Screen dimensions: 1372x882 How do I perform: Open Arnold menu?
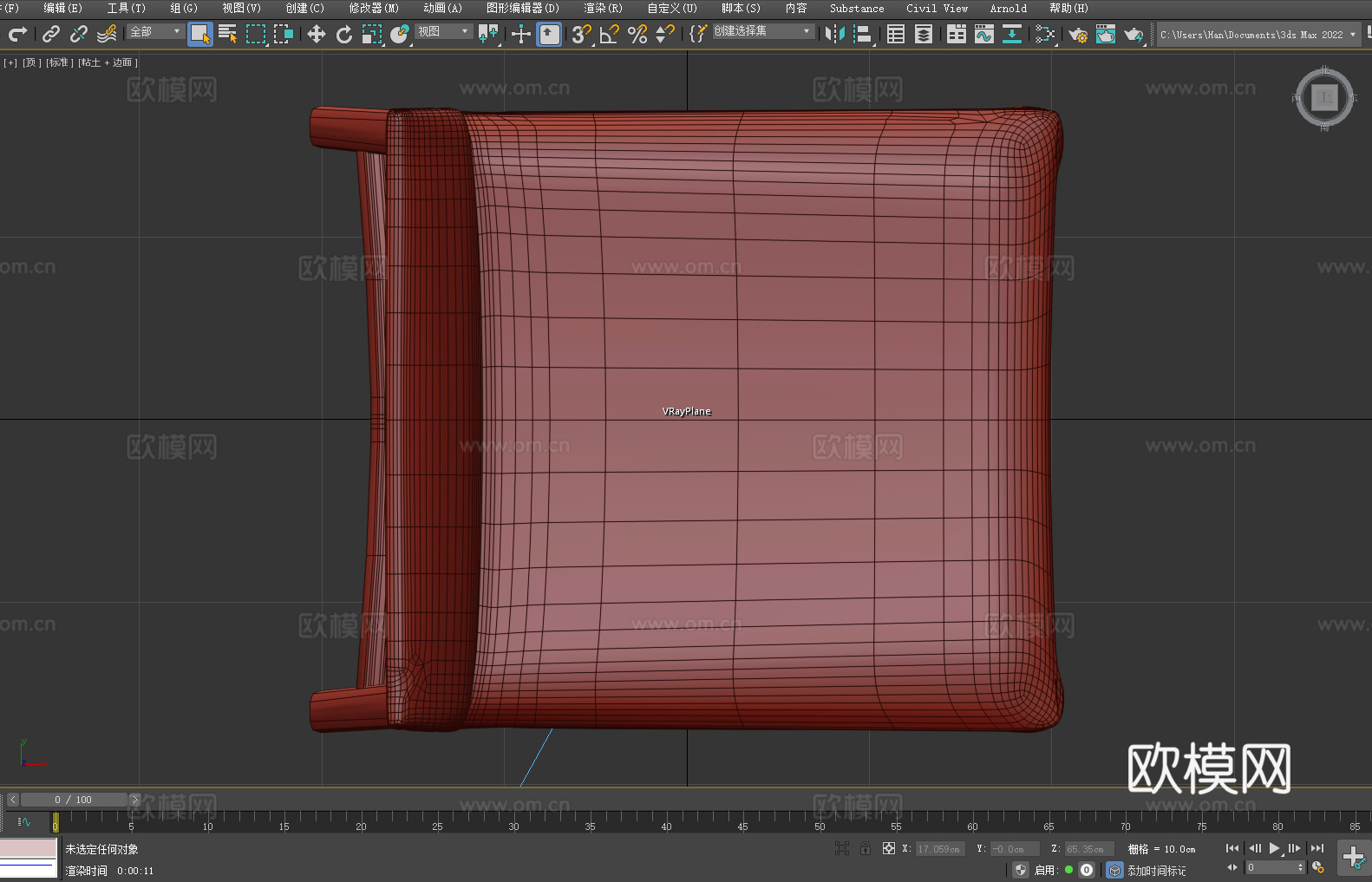point(1008,8)
